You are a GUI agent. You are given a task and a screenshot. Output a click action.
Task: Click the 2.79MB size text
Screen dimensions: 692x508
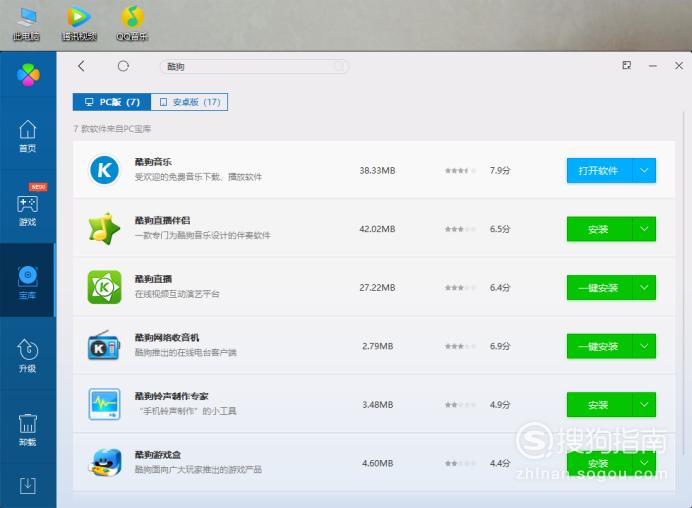coord(378,346)
